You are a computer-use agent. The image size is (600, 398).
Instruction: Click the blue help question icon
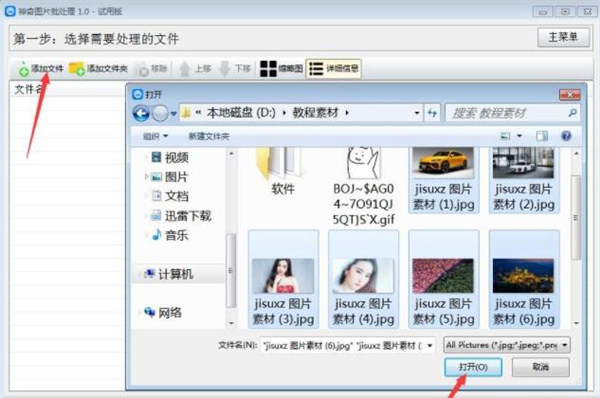(x=566, y=136)
